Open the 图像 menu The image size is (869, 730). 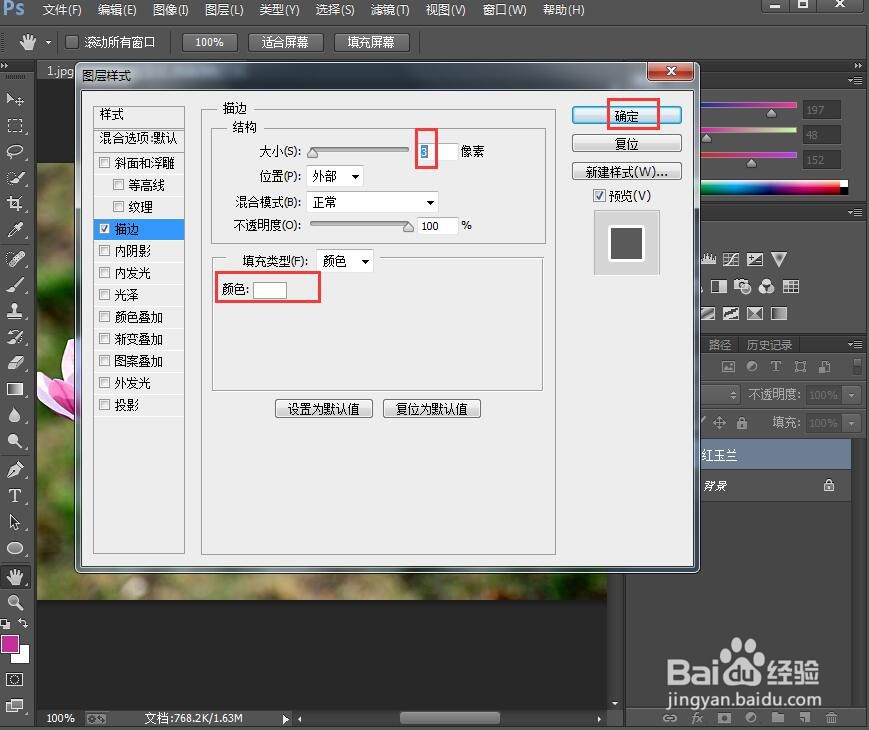coord(171,10)
